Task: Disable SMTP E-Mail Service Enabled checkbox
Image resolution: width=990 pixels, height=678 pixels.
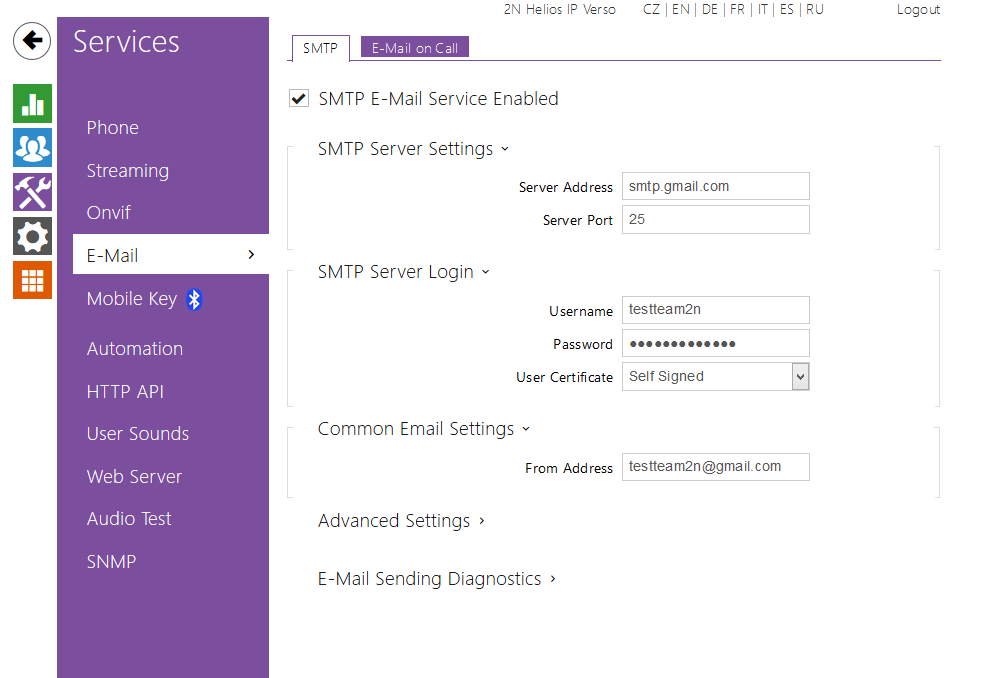Action: tap(298, 98)
